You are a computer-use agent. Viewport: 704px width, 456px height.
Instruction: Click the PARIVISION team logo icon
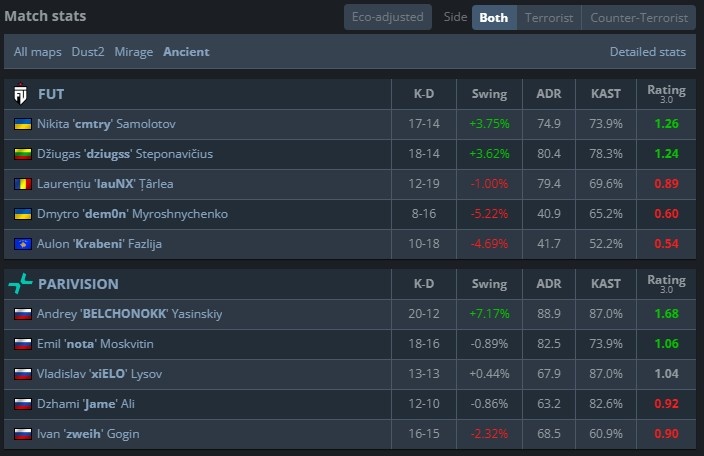(x=21, y=284)
